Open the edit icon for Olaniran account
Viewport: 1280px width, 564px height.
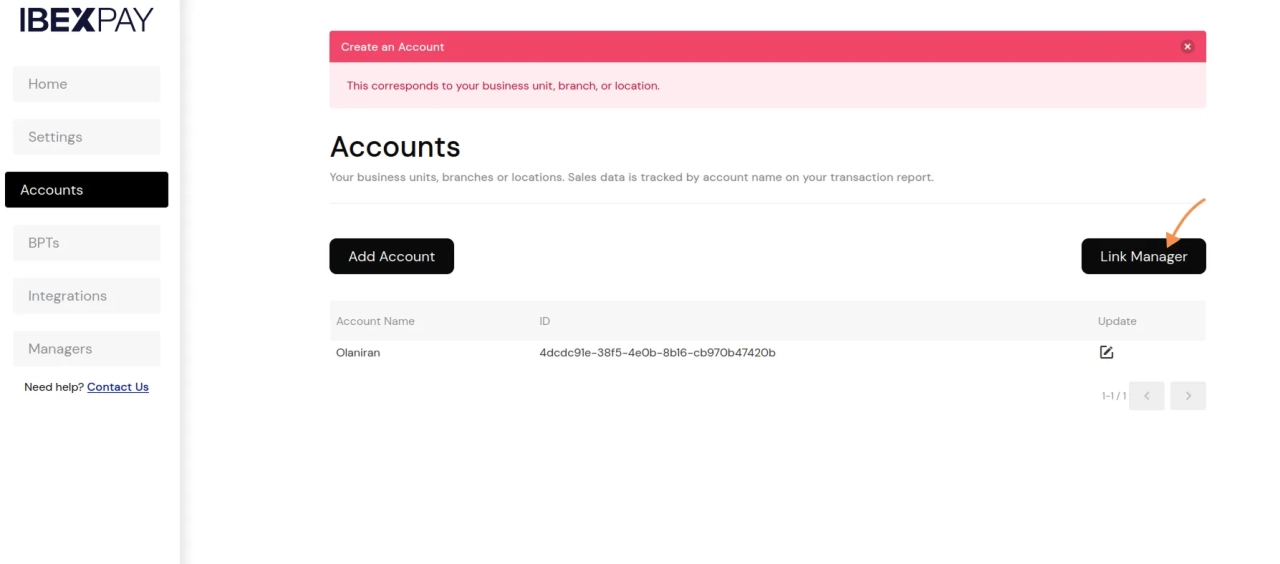1106,352
